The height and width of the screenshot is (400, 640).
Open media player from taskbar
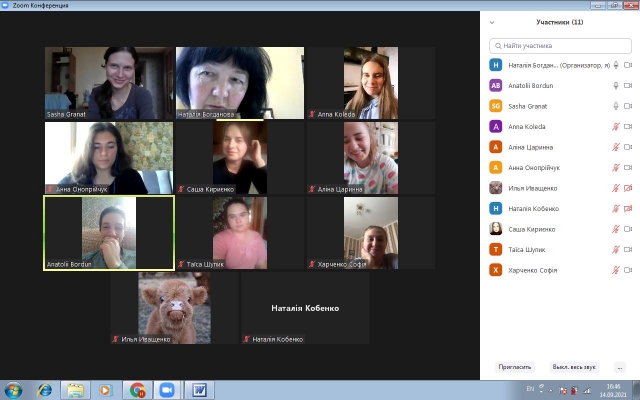point(105,390)
